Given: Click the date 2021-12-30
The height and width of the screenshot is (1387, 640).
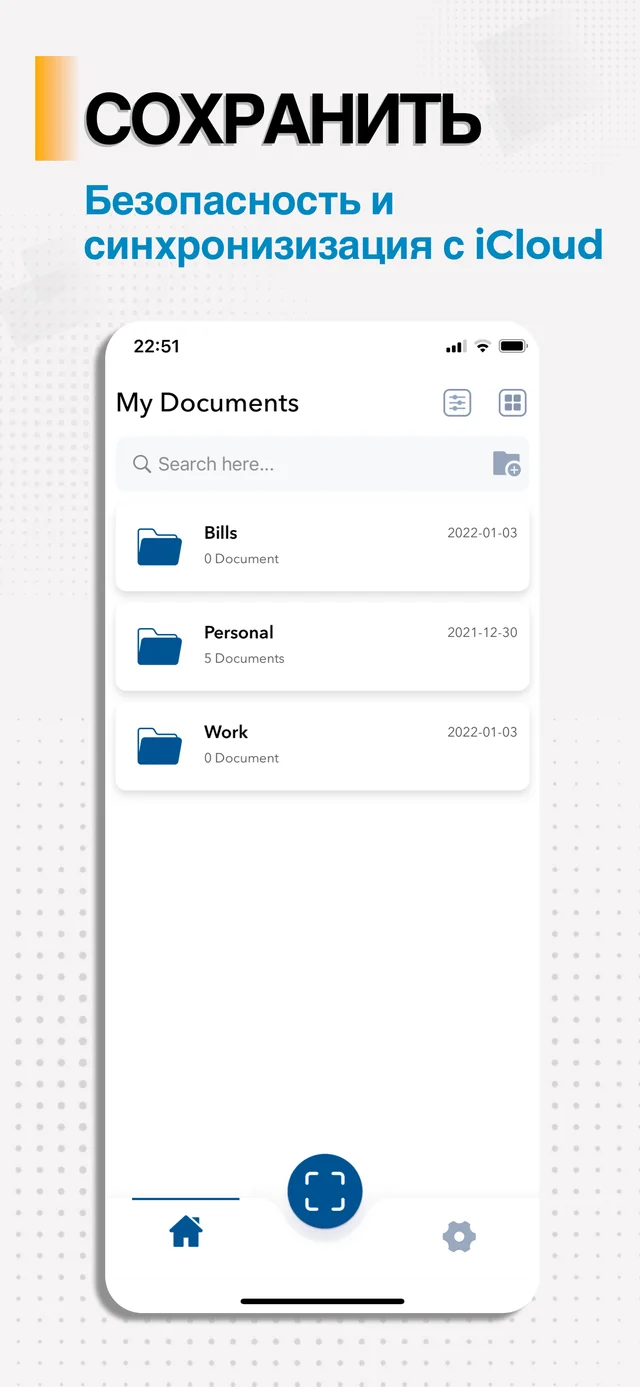Looking at the screenshot, I should (x=482, y=632).
